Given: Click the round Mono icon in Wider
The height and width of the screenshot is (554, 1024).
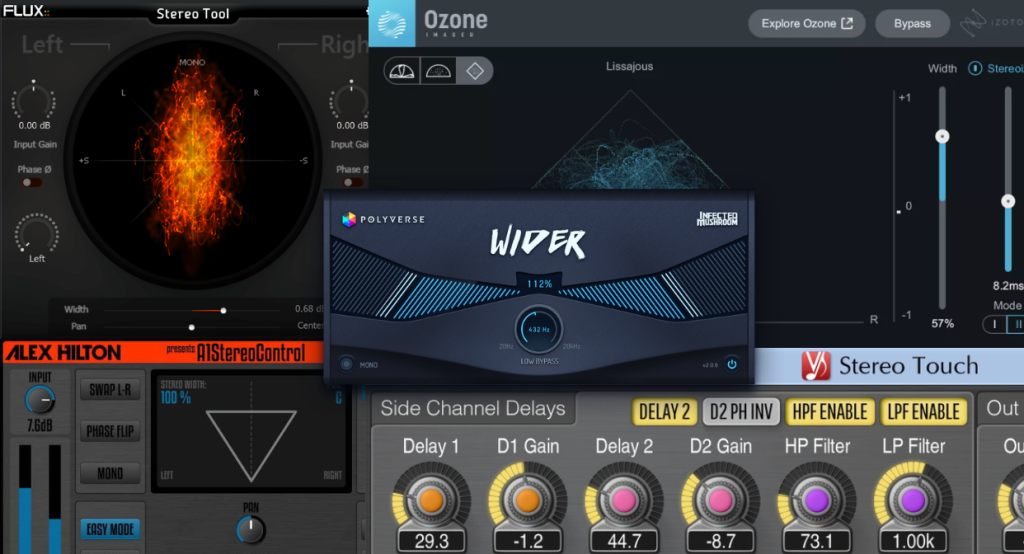Looking at the screenshot, I should [346, 364].
